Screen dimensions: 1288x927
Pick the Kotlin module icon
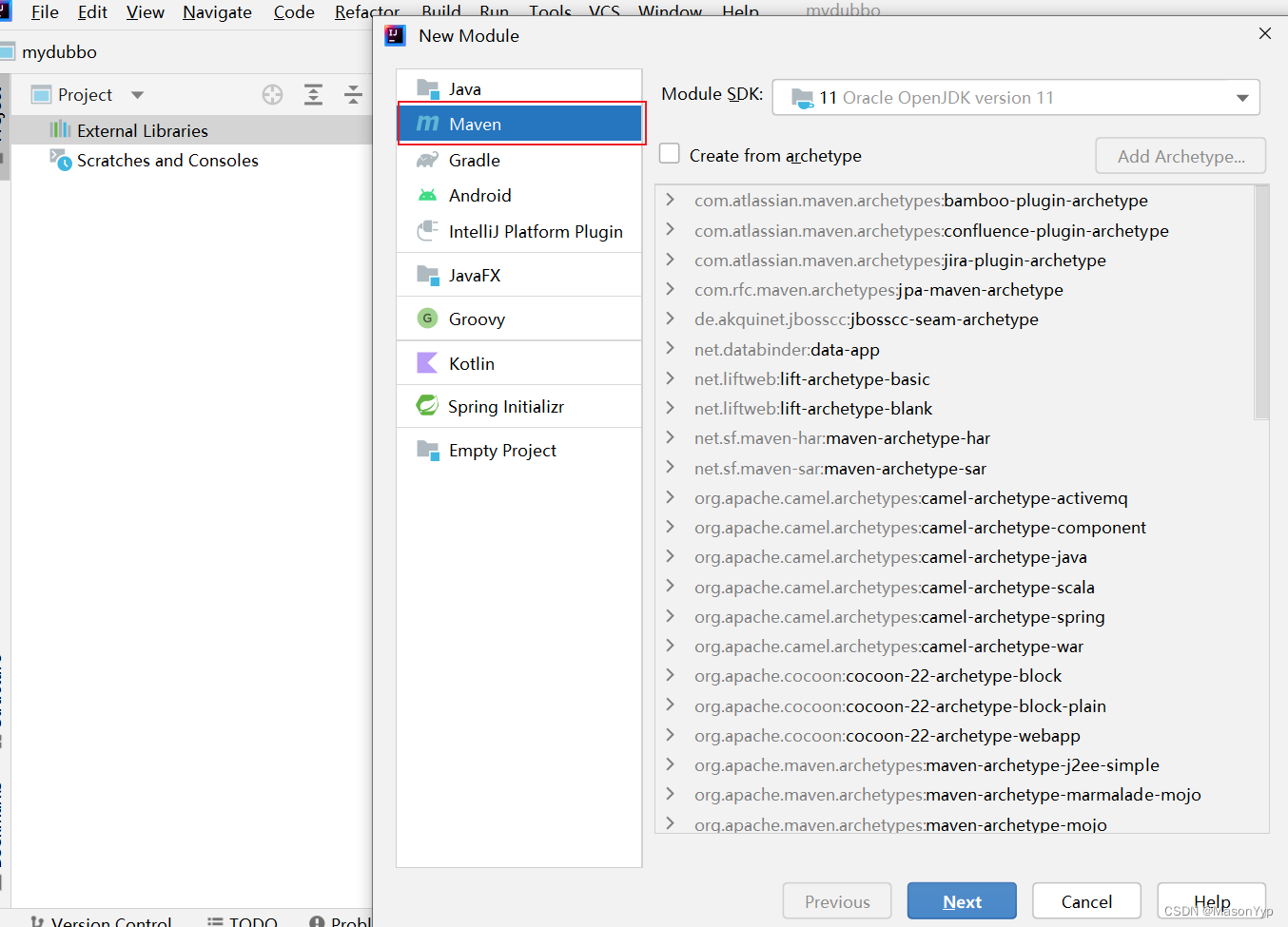[x=428, y=363]
